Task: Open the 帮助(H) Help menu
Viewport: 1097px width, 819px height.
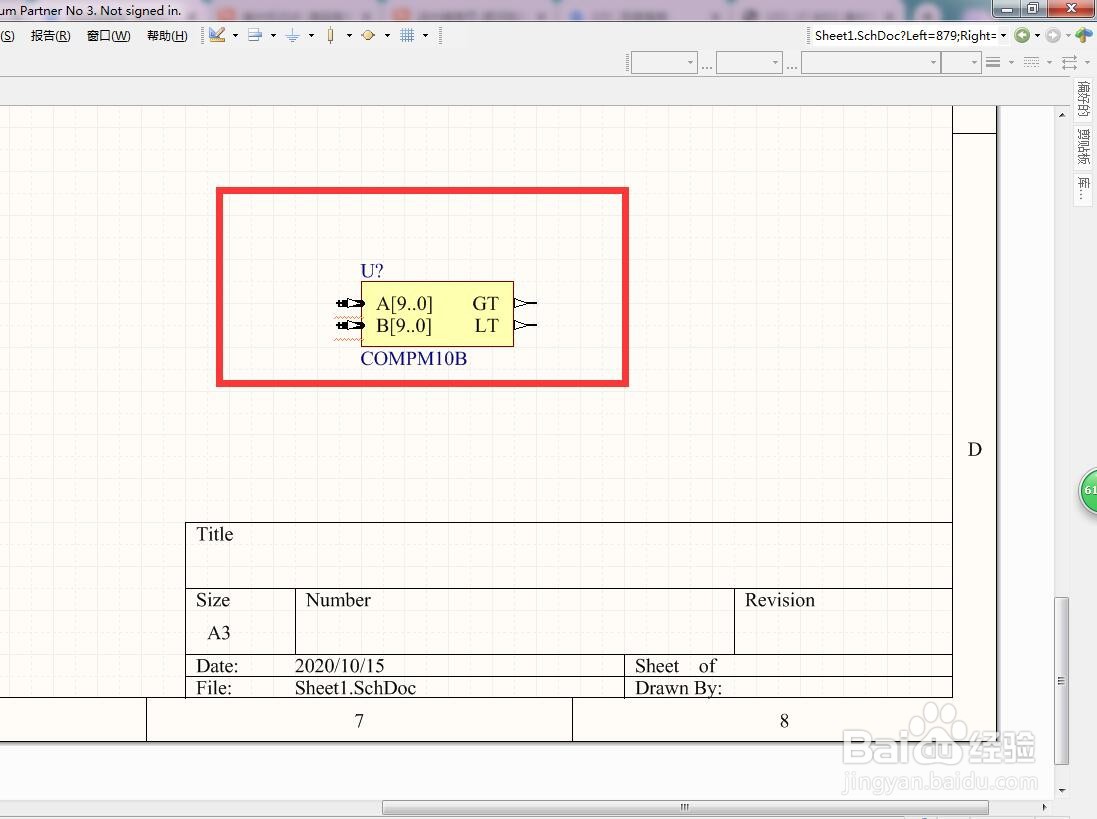Action: pos(167,36)
